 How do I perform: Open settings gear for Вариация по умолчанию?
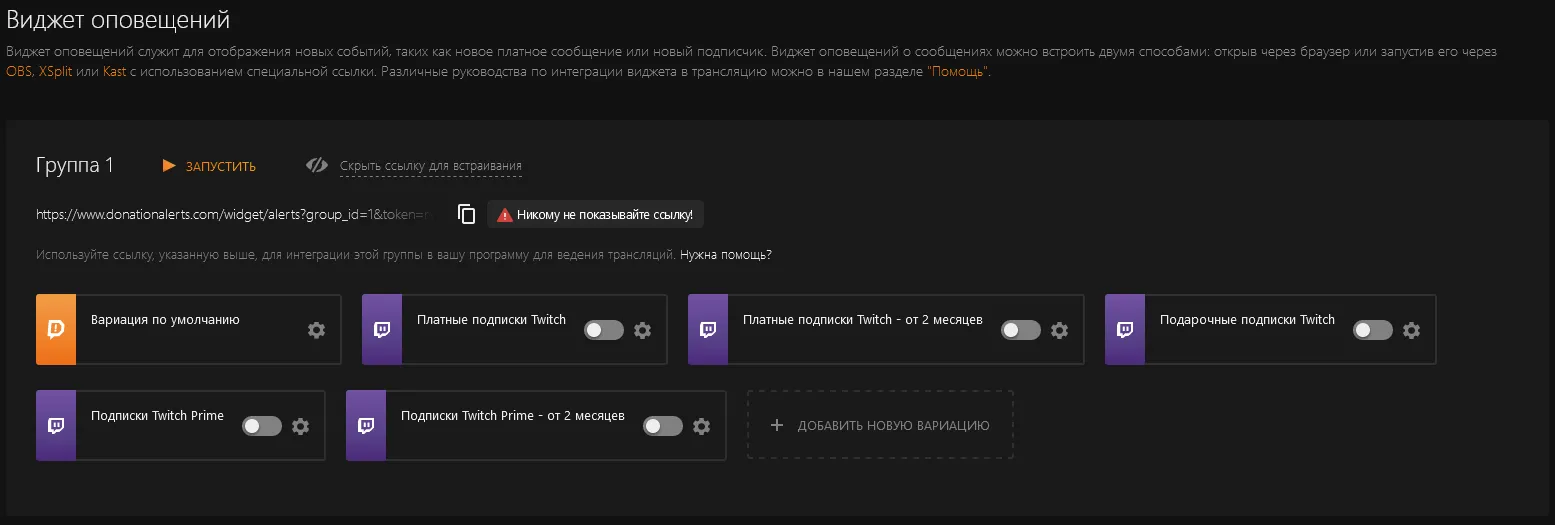(316, 330)
